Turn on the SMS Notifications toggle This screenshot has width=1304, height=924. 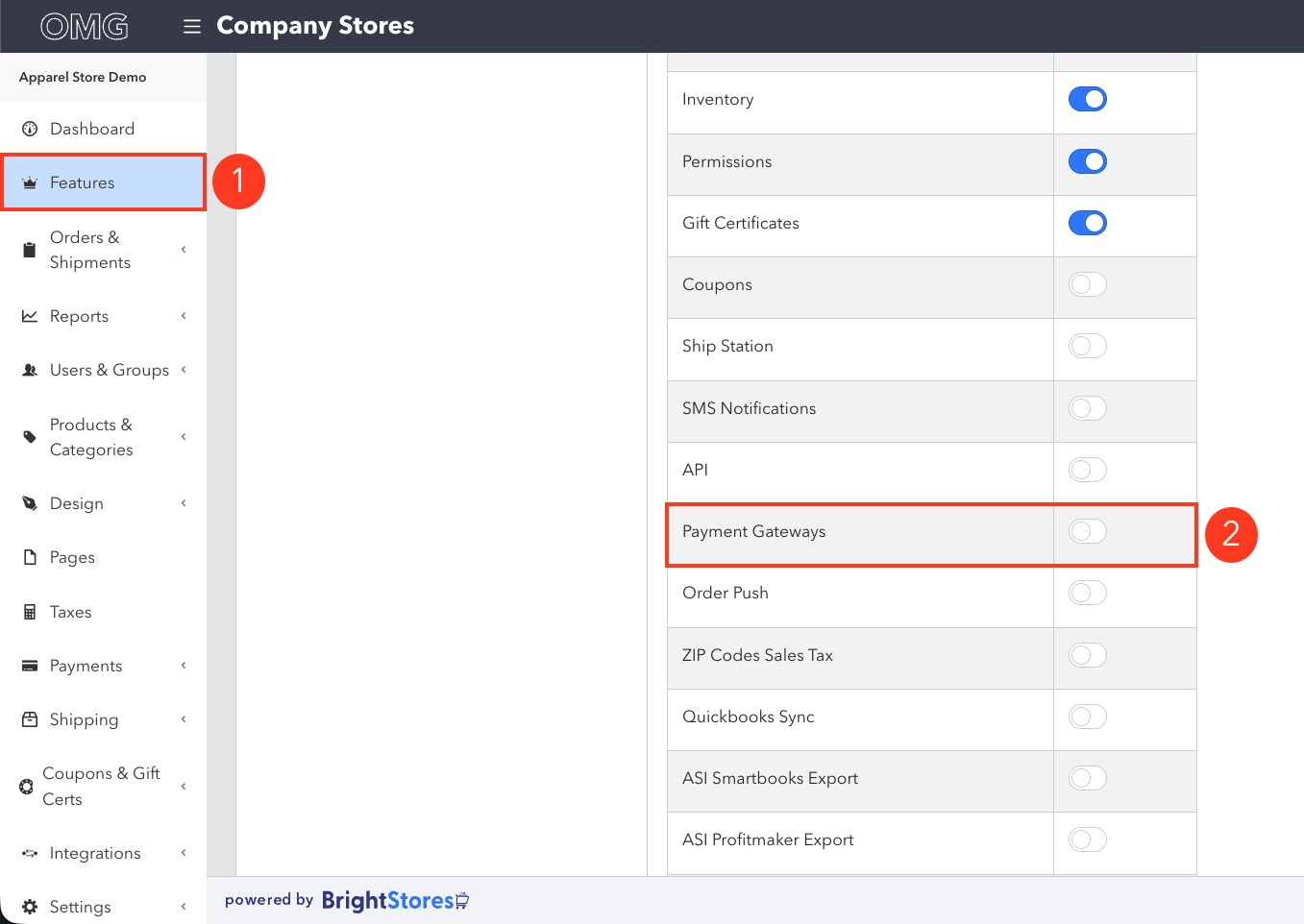click(1088, 408)
